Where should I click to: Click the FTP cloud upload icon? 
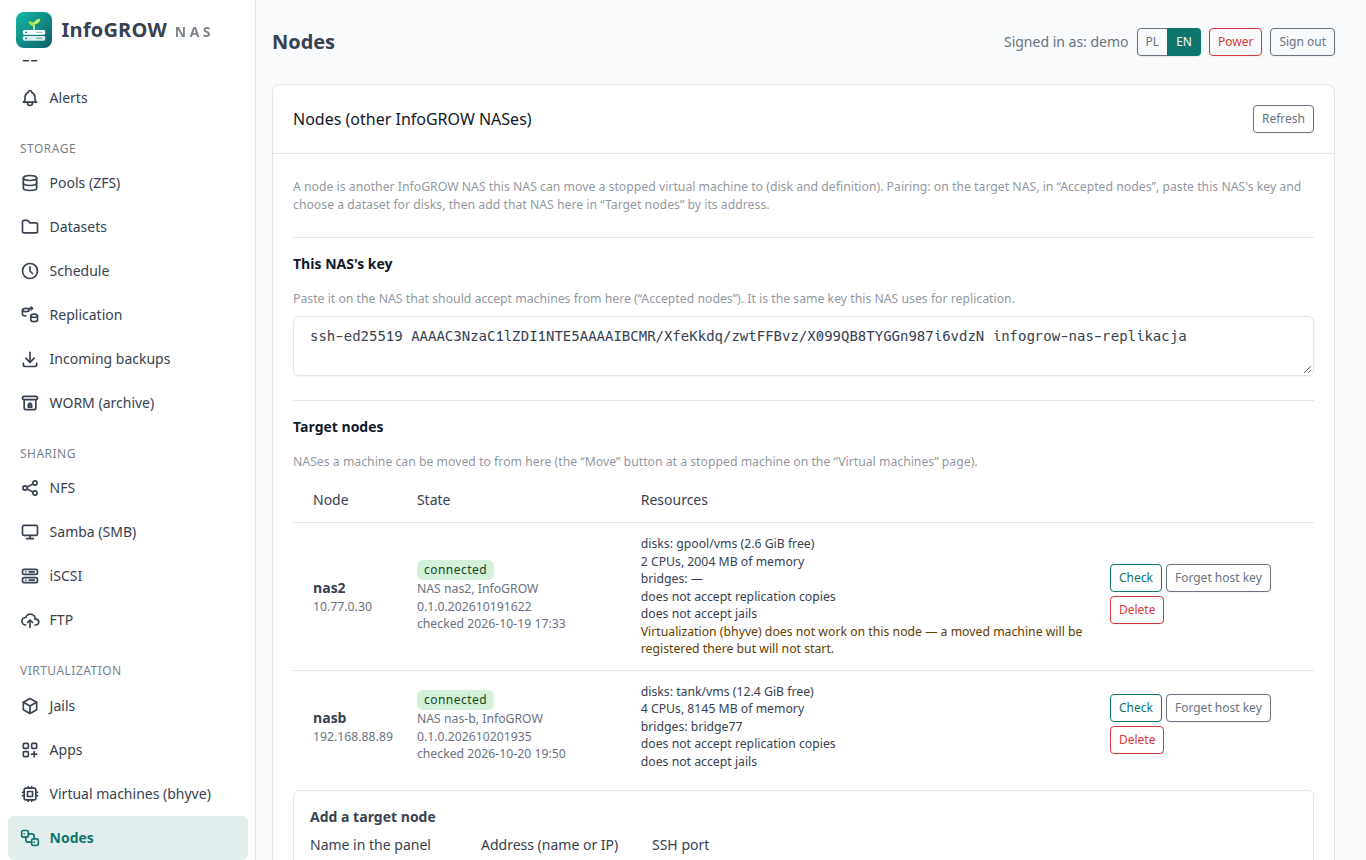click(30, 620)
